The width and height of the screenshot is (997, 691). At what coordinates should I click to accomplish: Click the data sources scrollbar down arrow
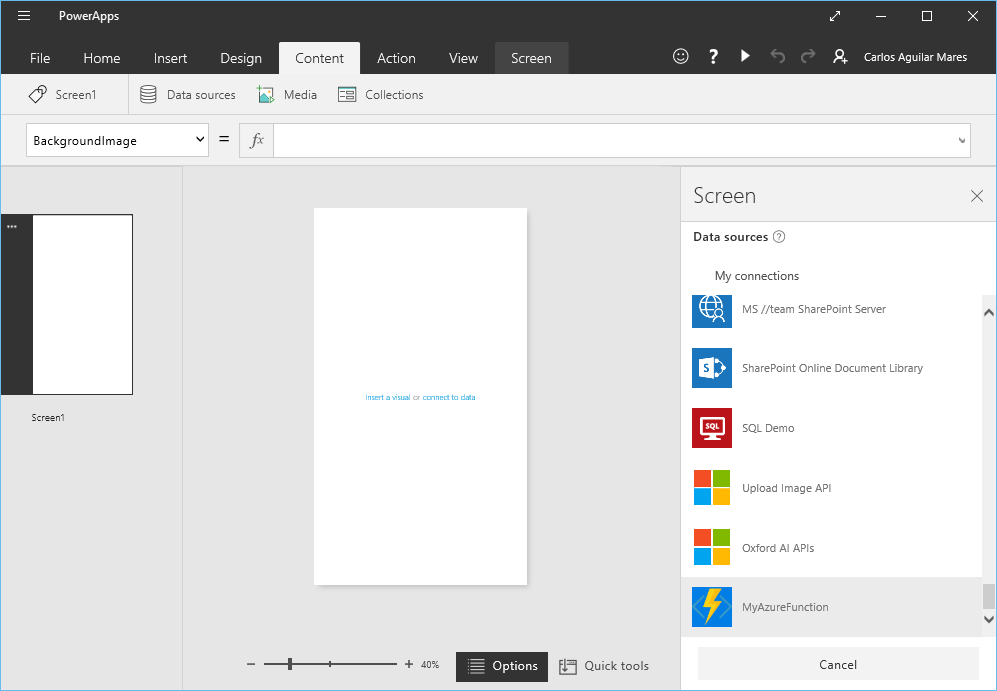click(989, 619)
